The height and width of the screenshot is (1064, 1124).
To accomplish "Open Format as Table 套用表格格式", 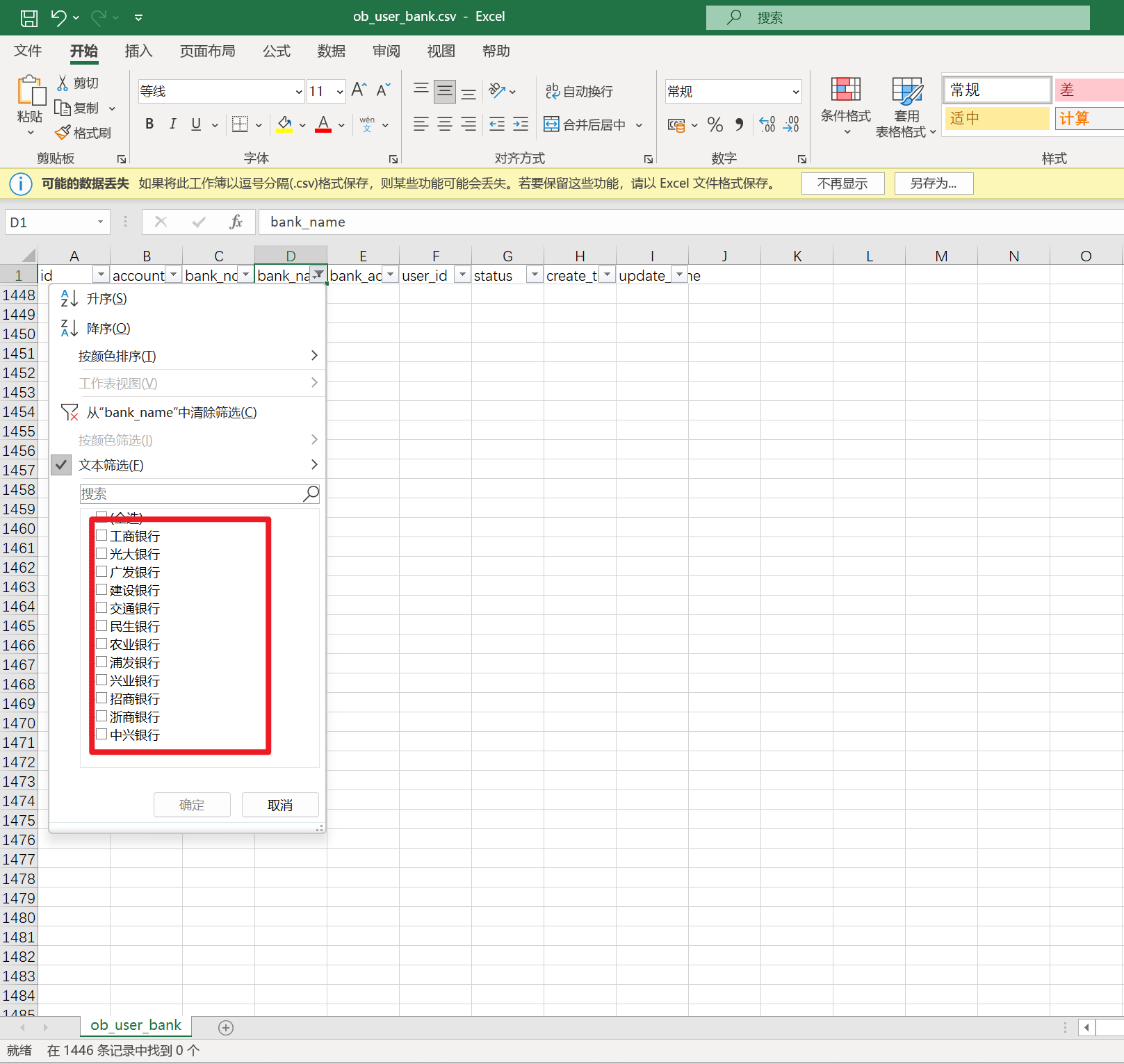I will point(906,107).
